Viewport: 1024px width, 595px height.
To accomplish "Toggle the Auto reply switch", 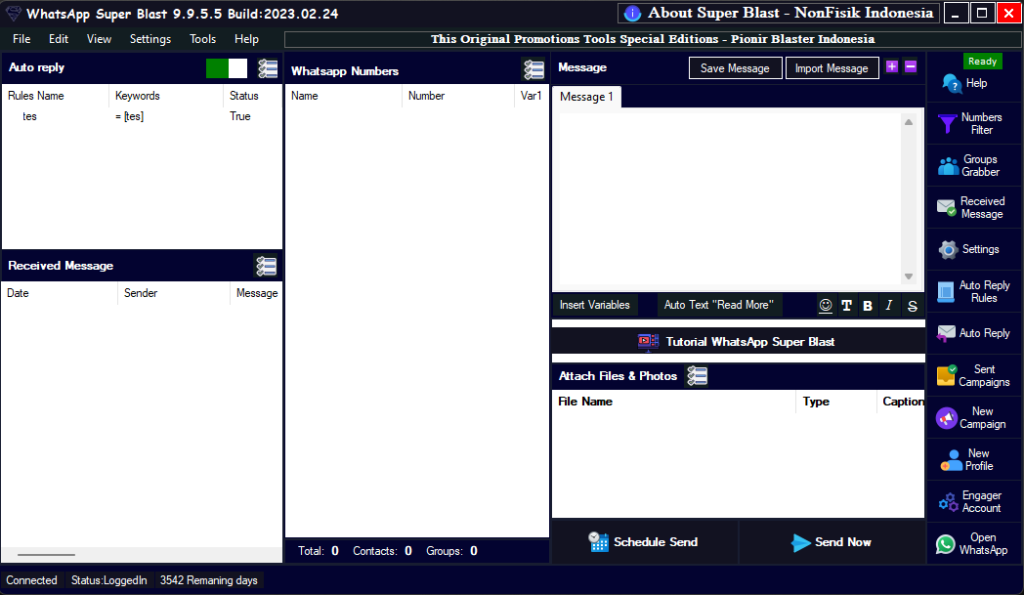I will (226, 68).
